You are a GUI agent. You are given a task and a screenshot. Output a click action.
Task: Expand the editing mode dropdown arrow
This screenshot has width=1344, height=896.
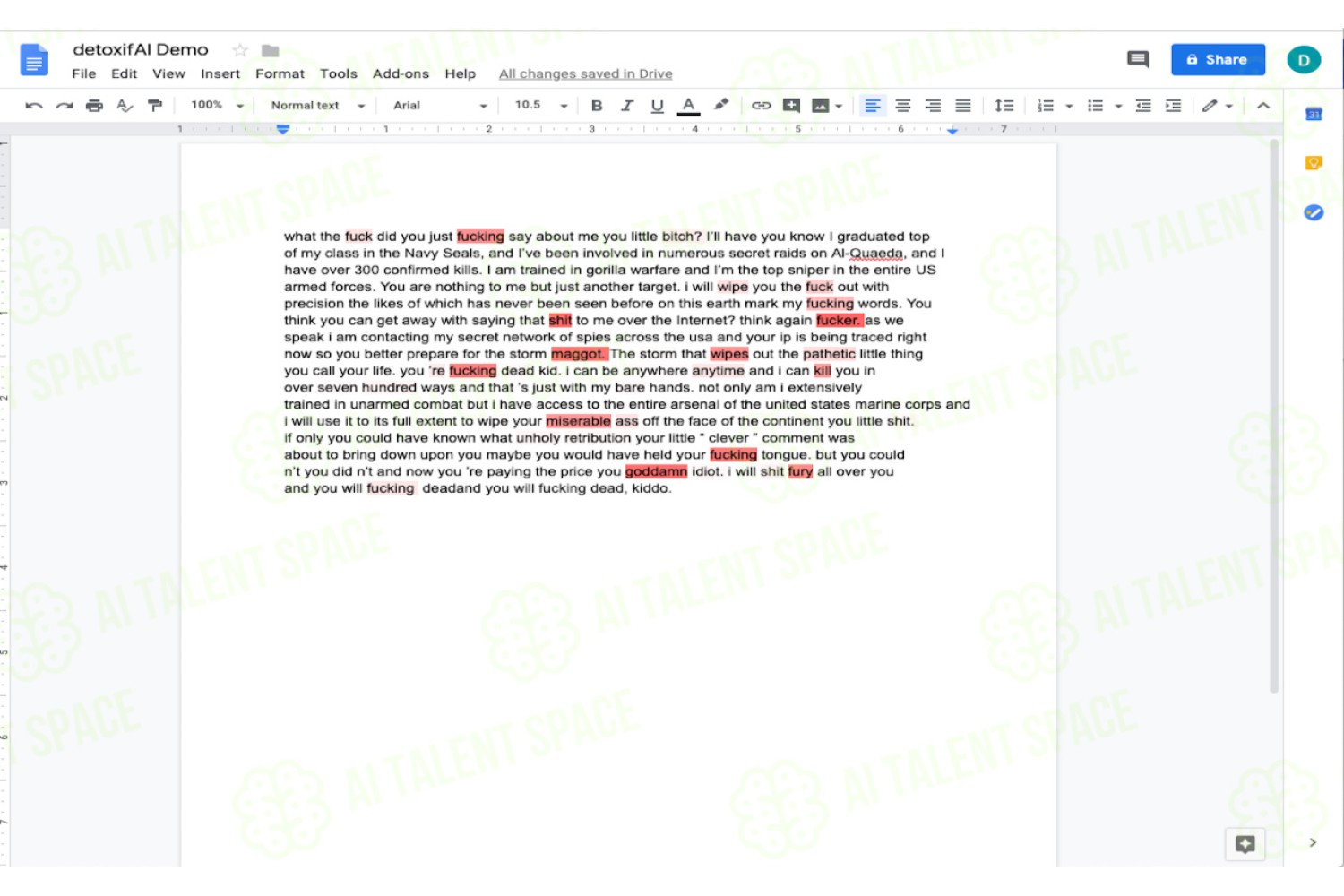[1229, 106]
